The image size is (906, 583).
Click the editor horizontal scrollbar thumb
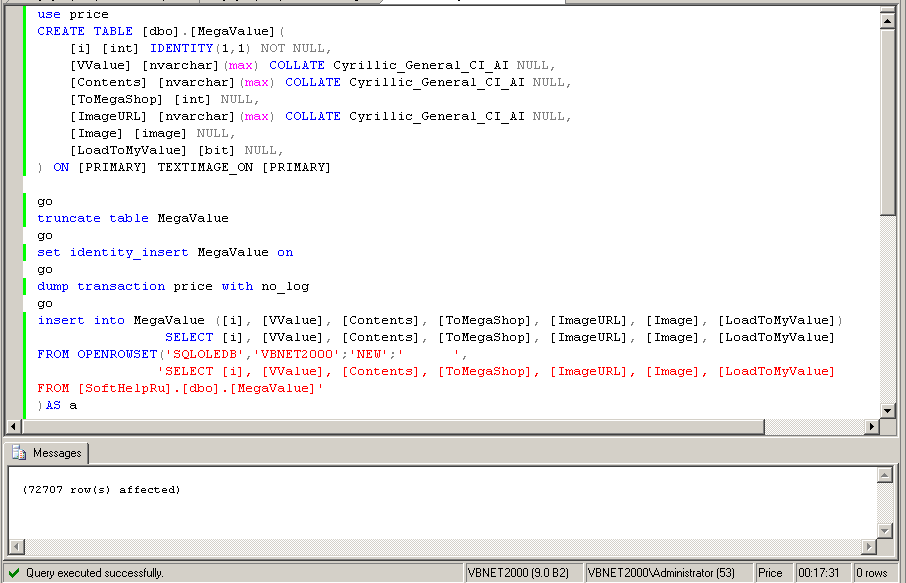[392, 427]
